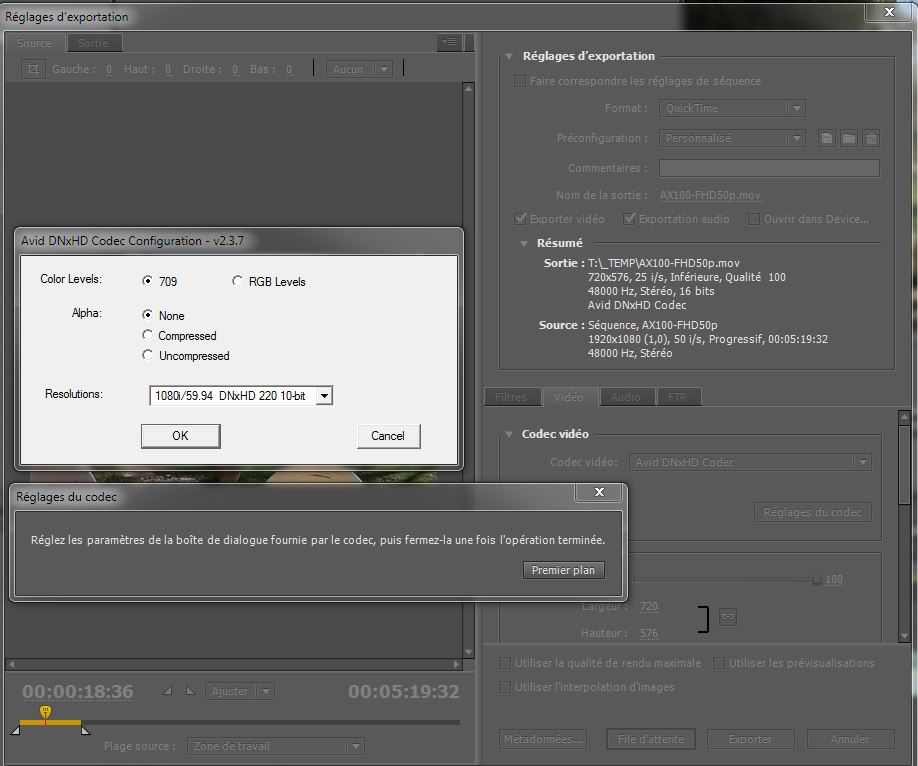This screenshot has width=918, height=766.
Task: Import a preset using the folder icon
Action: click(849, 138)
